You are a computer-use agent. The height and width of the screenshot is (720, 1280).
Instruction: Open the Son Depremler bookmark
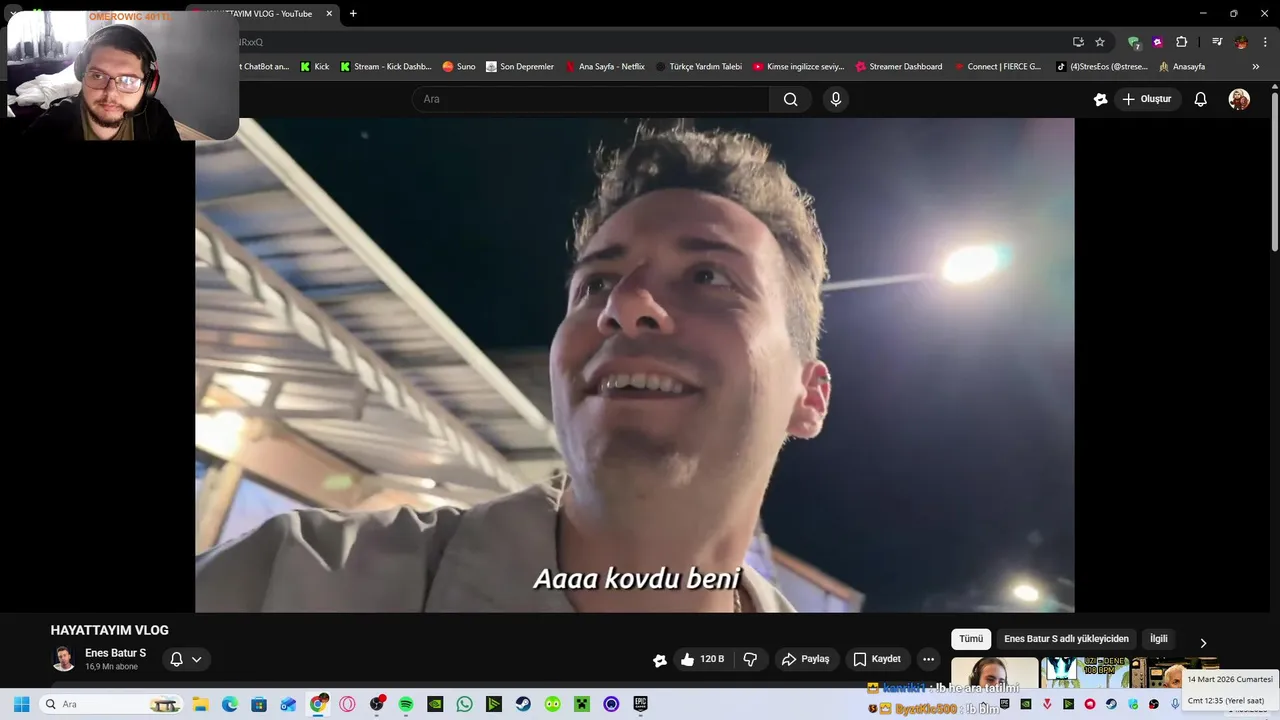coord(520,67)
